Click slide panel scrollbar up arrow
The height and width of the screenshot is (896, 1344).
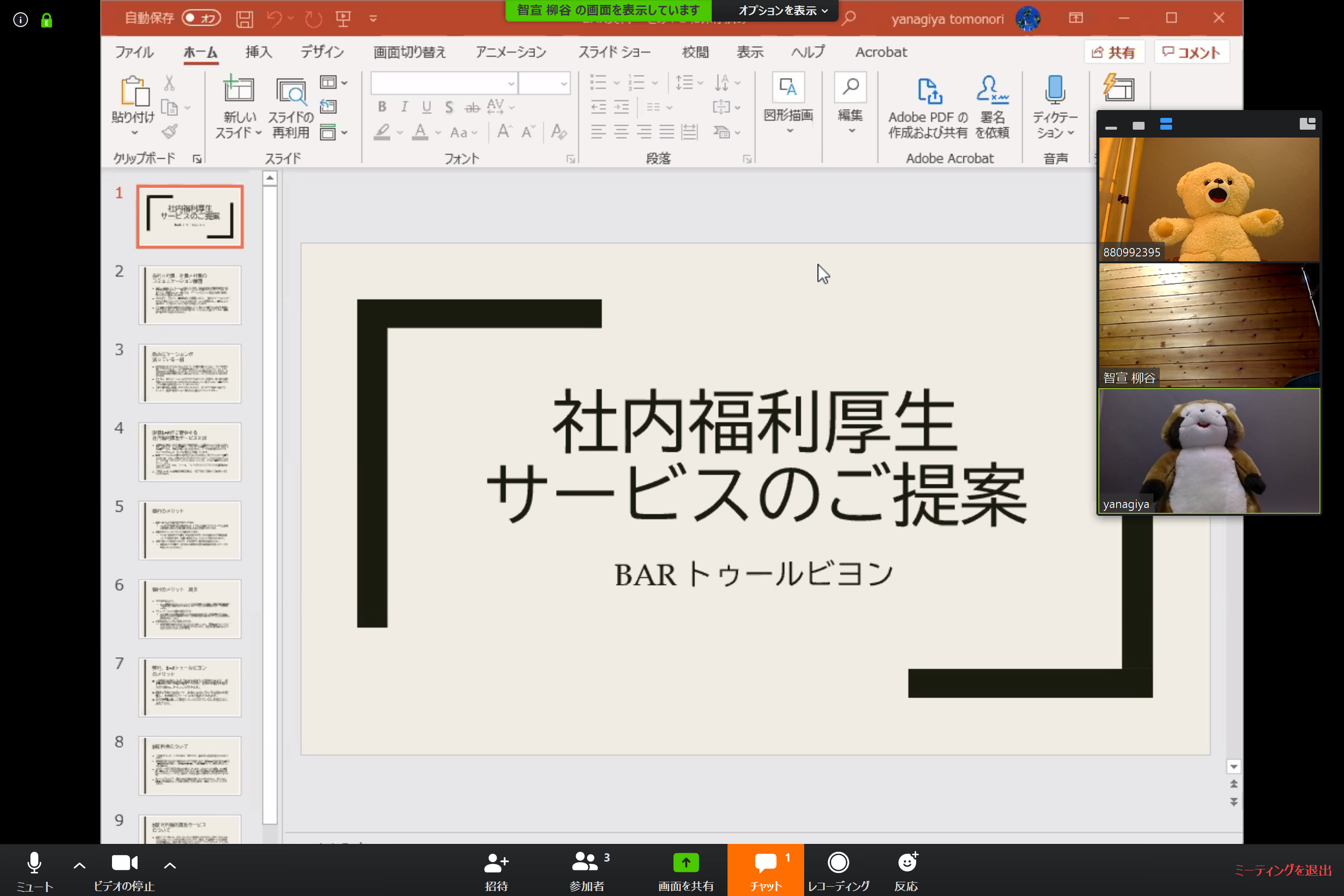(270, 178)
